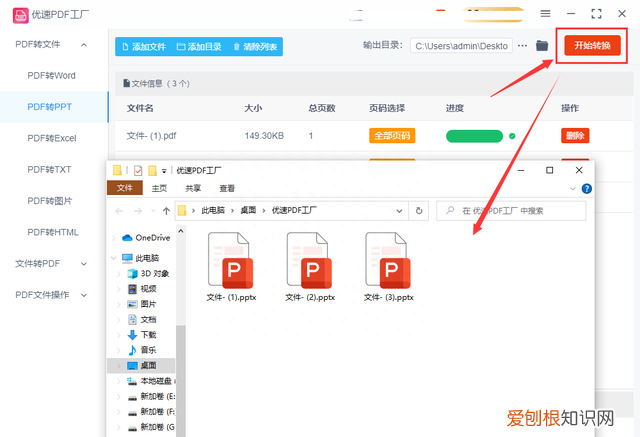Image resolution: width=640 pixels, height=437 pixels.
Task: Select PDF转Excel in sidebar
Action: click(52, 138)
